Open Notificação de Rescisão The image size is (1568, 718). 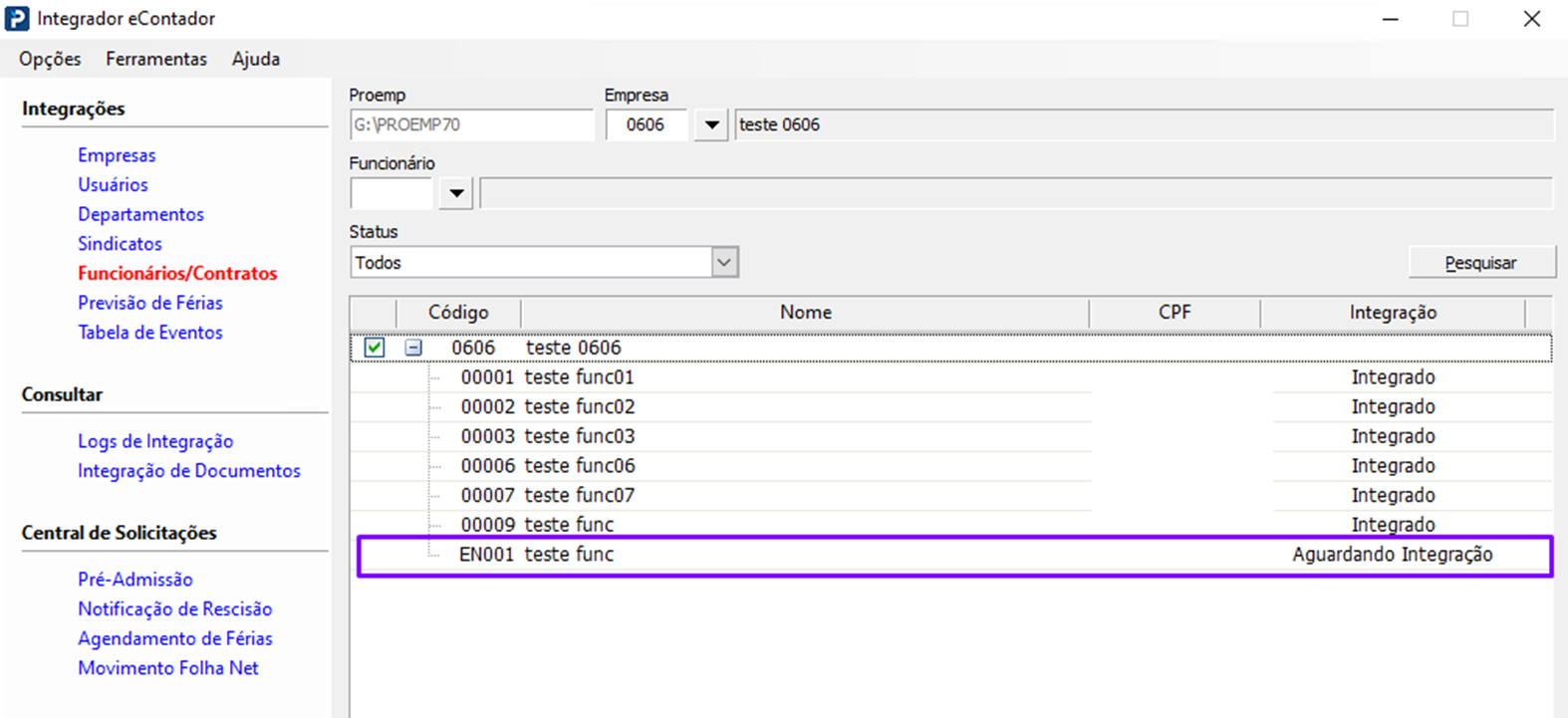[x=175, y=608]
